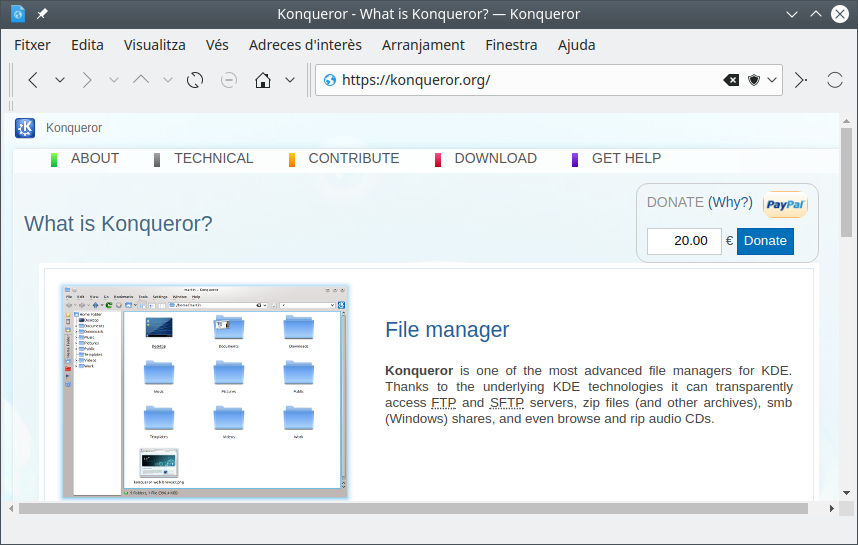Clear the URL location bar

tap(731, 80)
